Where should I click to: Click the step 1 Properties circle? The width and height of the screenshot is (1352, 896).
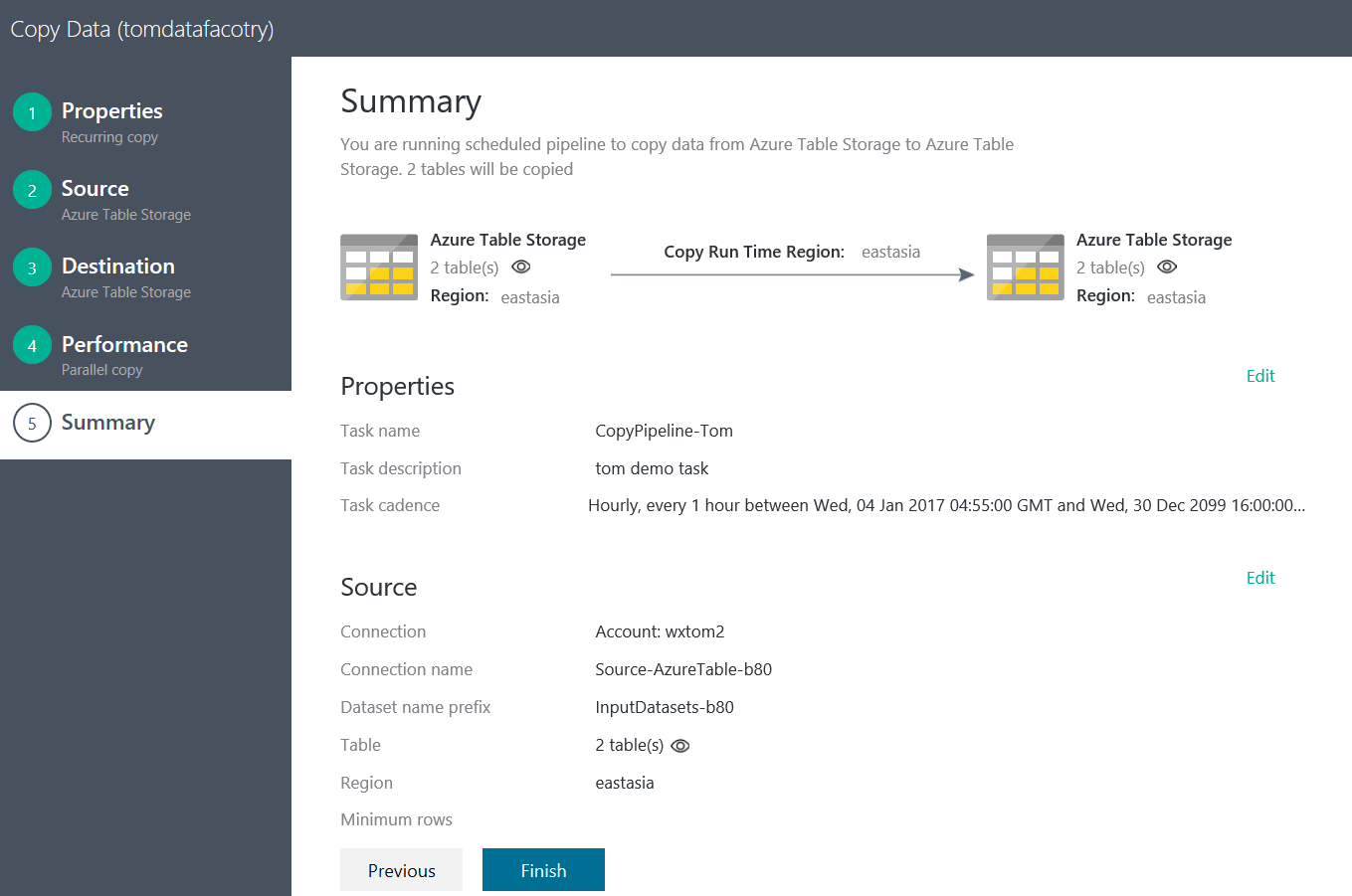[32, 112]
